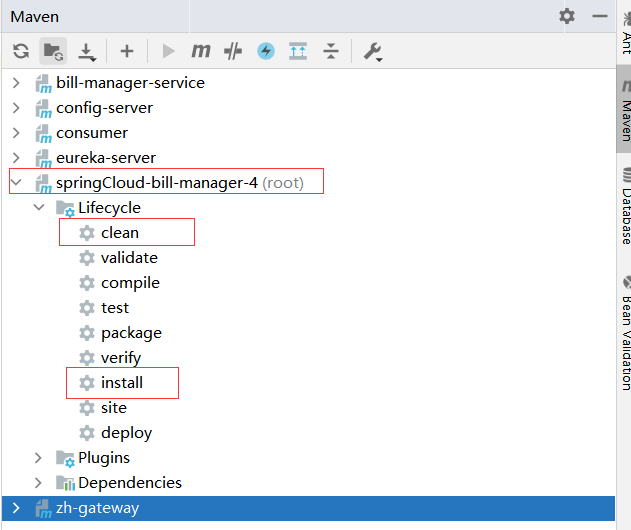
Task: Reload all Maven projects
Action: (x=21, y=51)
